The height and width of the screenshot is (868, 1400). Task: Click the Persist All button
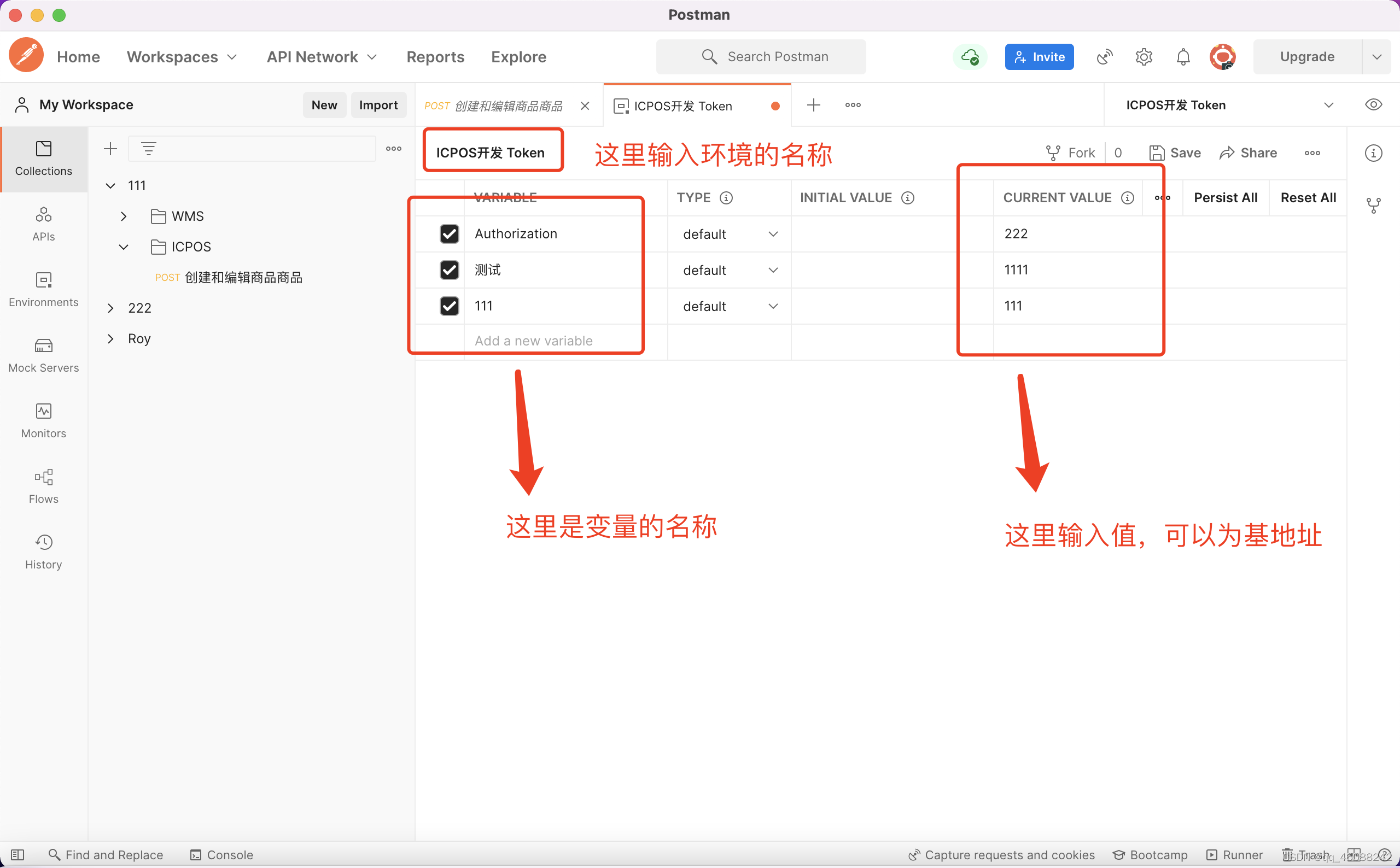click(x=1225, y=197)
